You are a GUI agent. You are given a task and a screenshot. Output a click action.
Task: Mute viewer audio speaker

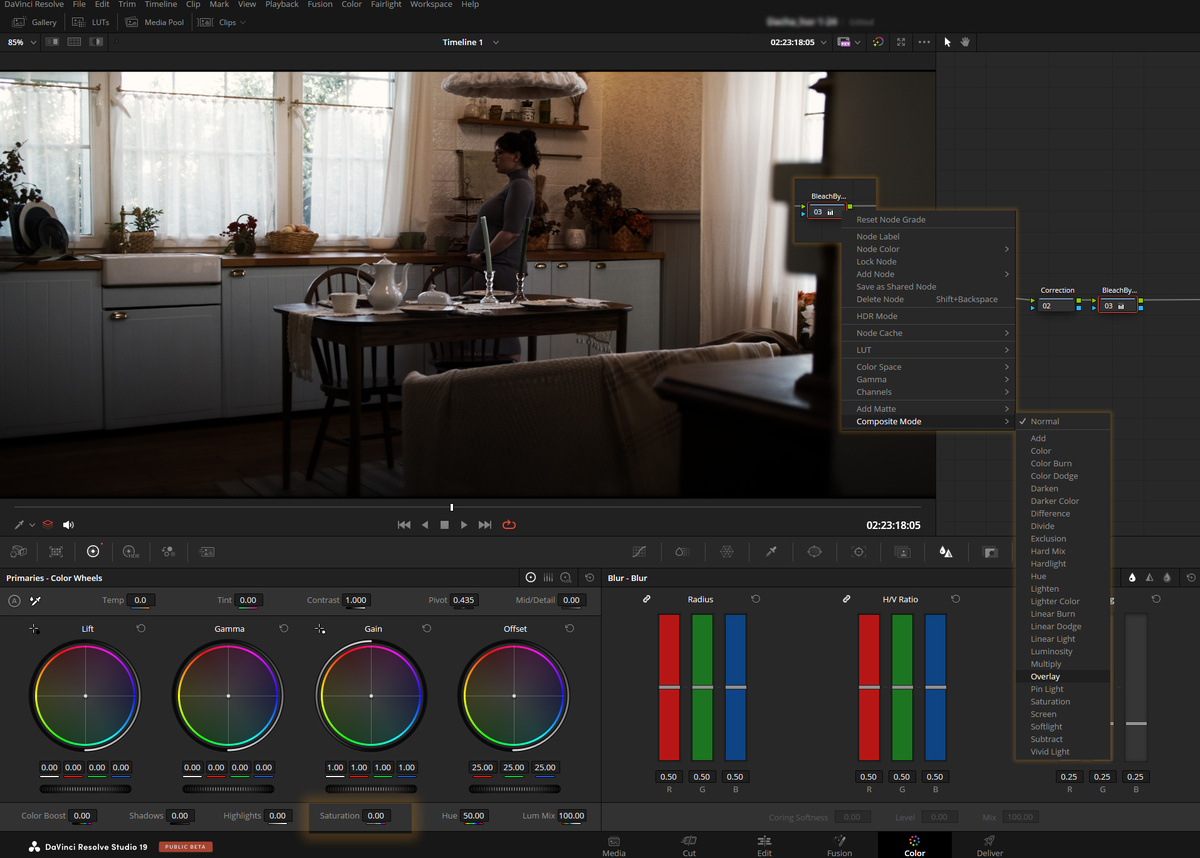point(68,524)
